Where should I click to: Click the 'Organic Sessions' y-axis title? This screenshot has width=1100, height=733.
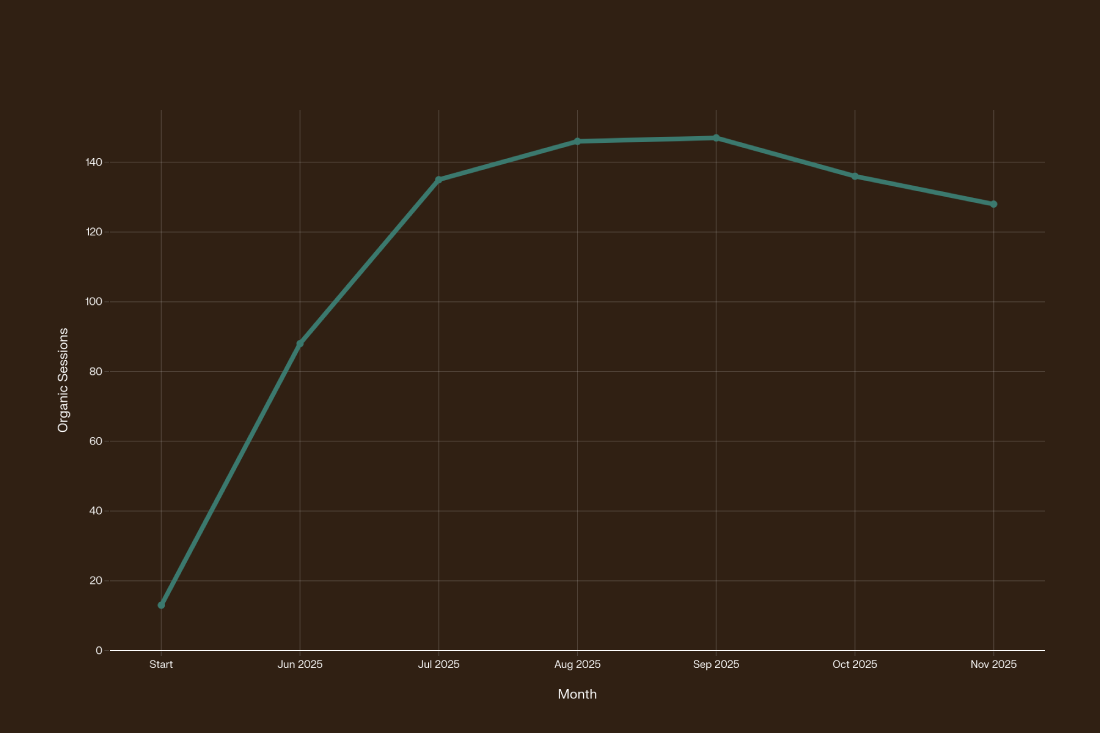click(x=63, y=380)
